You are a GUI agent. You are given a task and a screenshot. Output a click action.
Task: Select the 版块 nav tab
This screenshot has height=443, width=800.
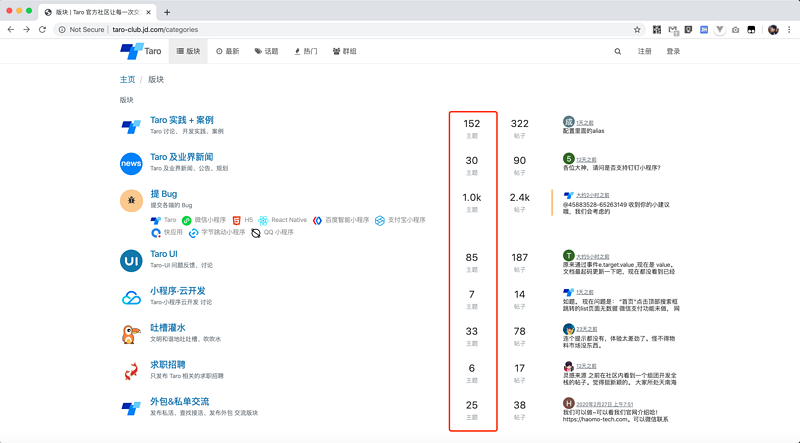pyautogui.click(x=188, y=51)
